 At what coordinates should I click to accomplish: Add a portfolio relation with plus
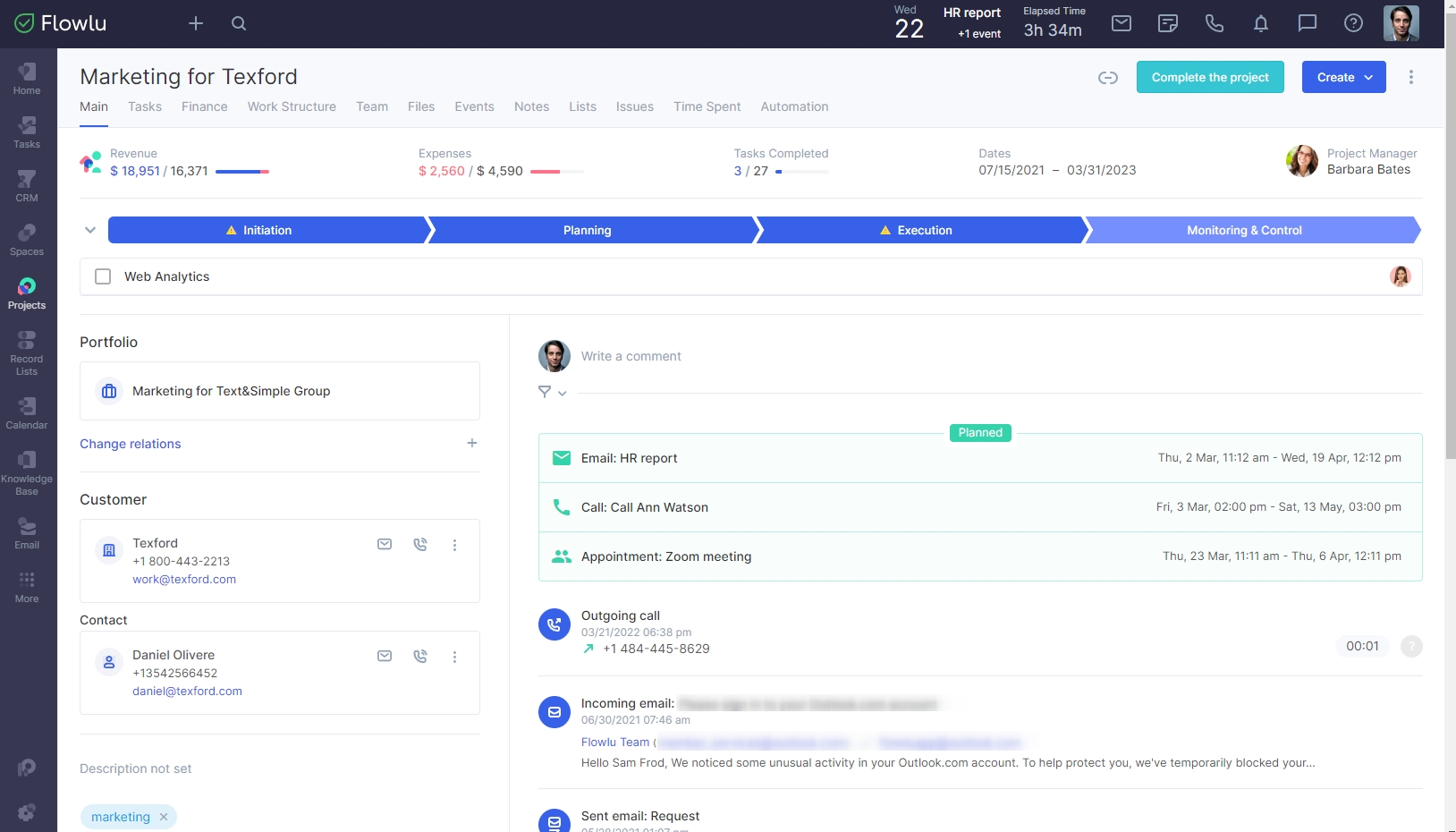coord(472,443)
